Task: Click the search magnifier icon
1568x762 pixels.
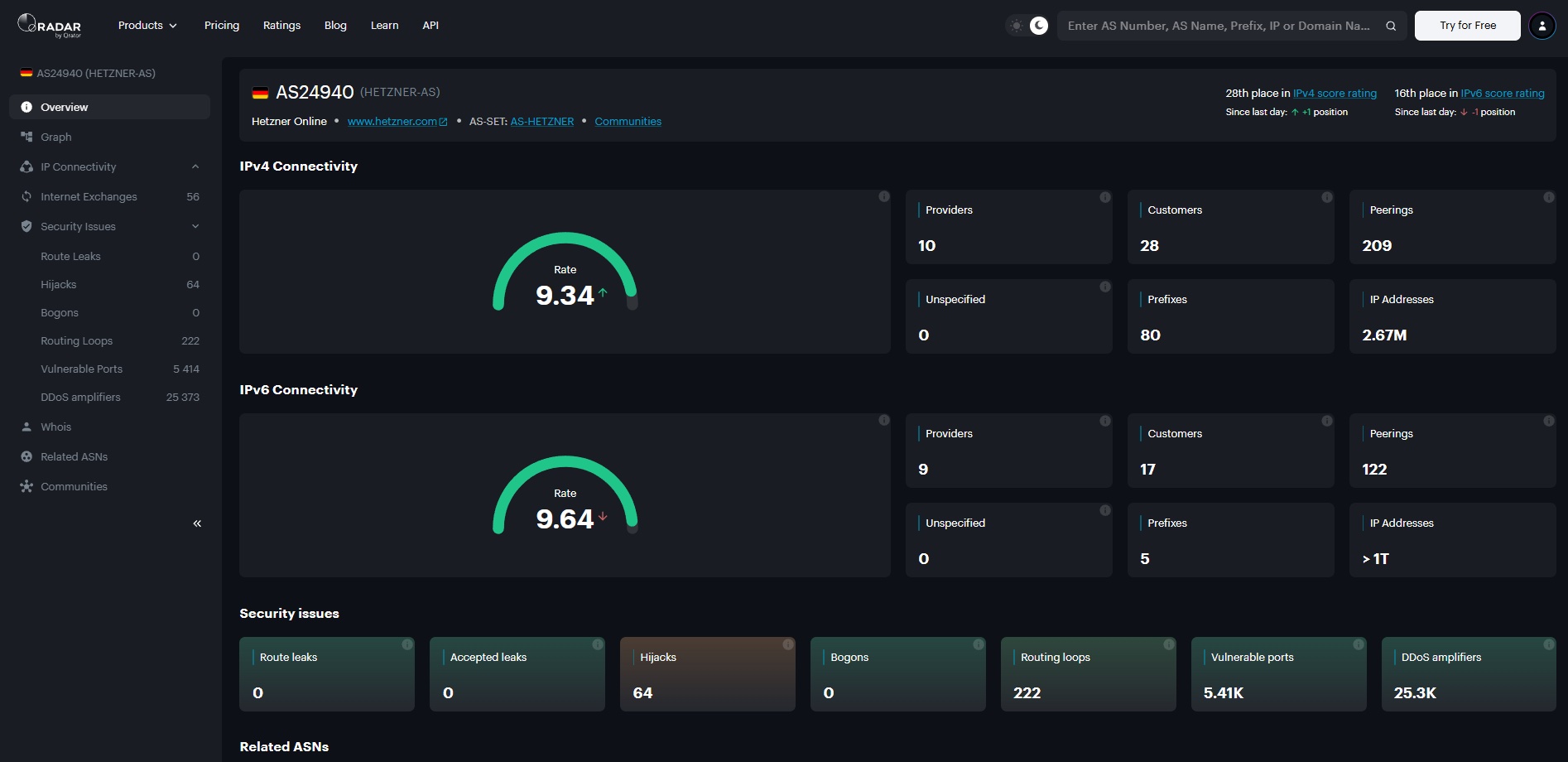Action: coord(1391,26)
